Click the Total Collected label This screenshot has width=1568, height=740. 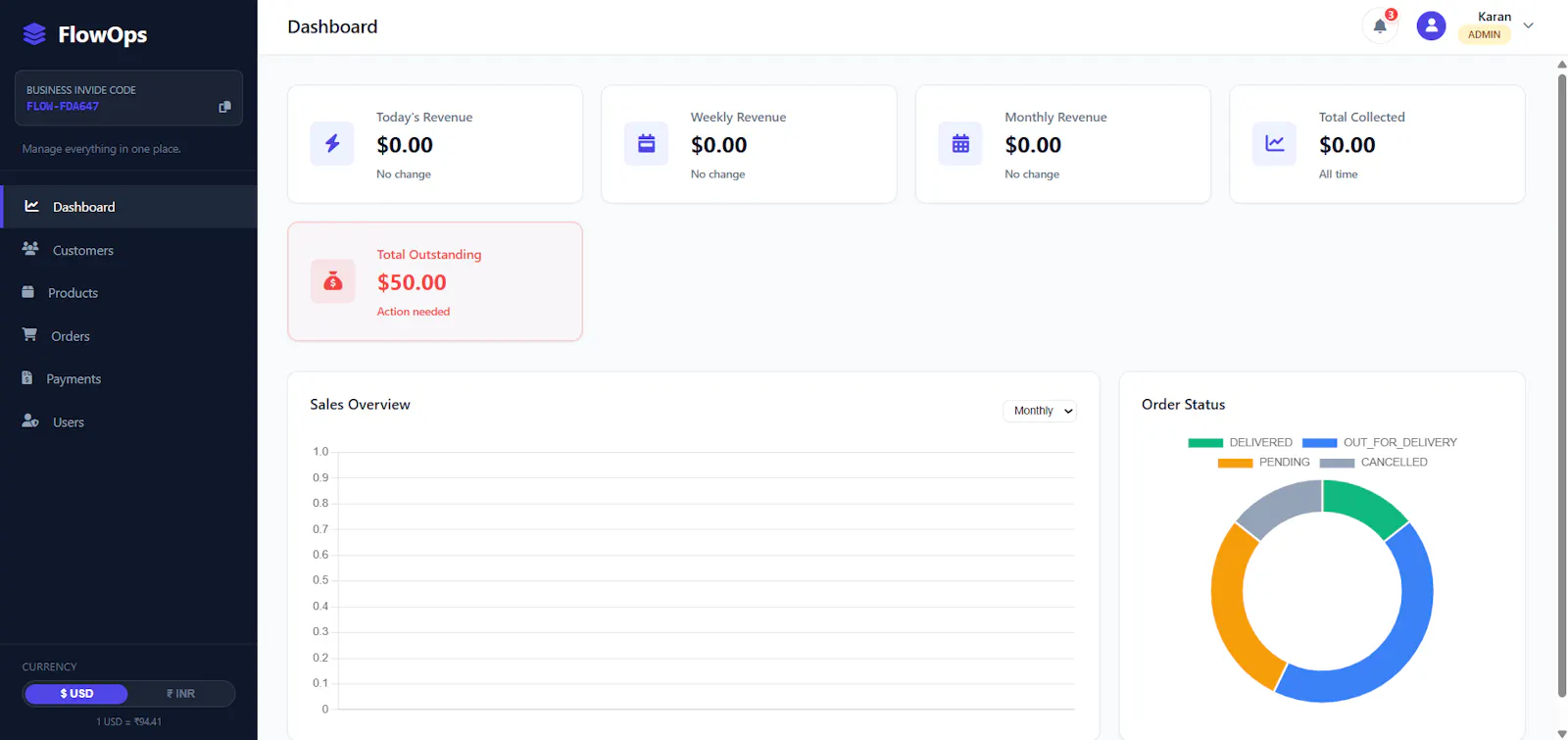pos(1361,117)
